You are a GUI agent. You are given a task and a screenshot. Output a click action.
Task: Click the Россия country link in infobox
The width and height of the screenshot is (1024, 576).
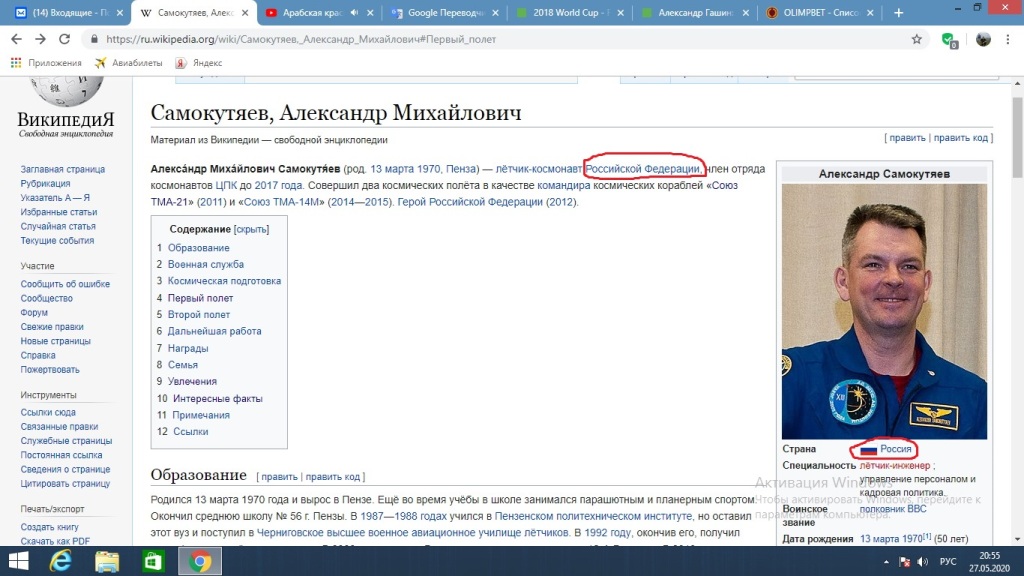coord(895,449)
